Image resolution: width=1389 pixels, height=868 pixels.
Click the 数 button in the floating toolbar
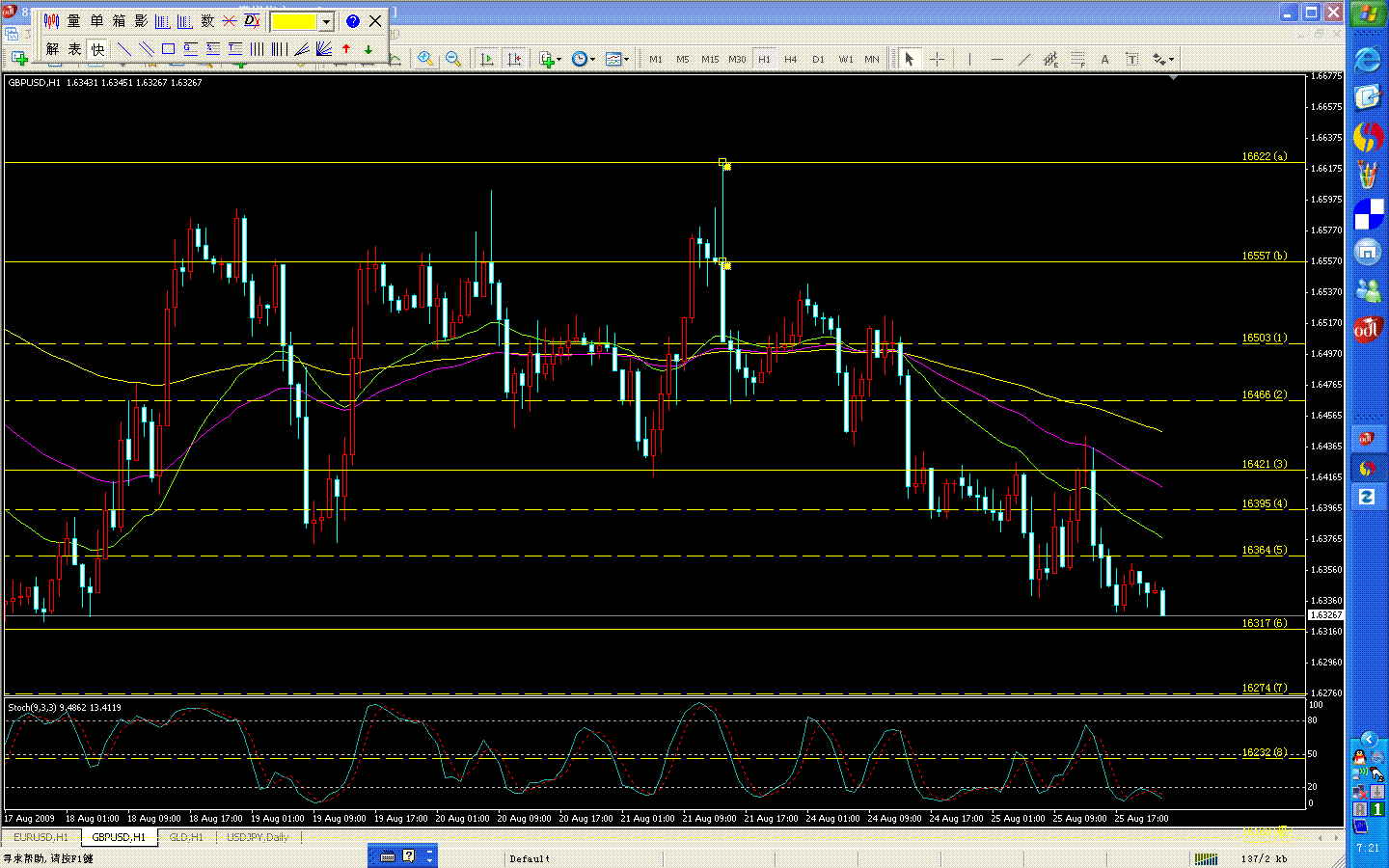(207, 21)
